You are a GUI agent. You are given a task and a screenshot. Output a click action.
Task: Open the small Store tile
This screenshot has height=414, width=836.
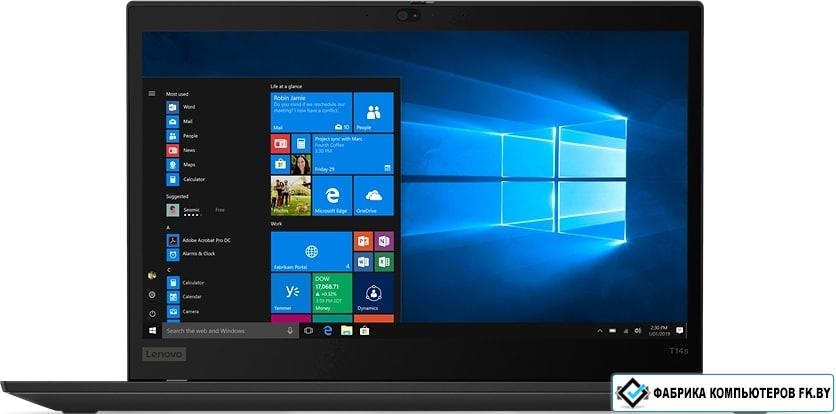click(x=280, y=164)
